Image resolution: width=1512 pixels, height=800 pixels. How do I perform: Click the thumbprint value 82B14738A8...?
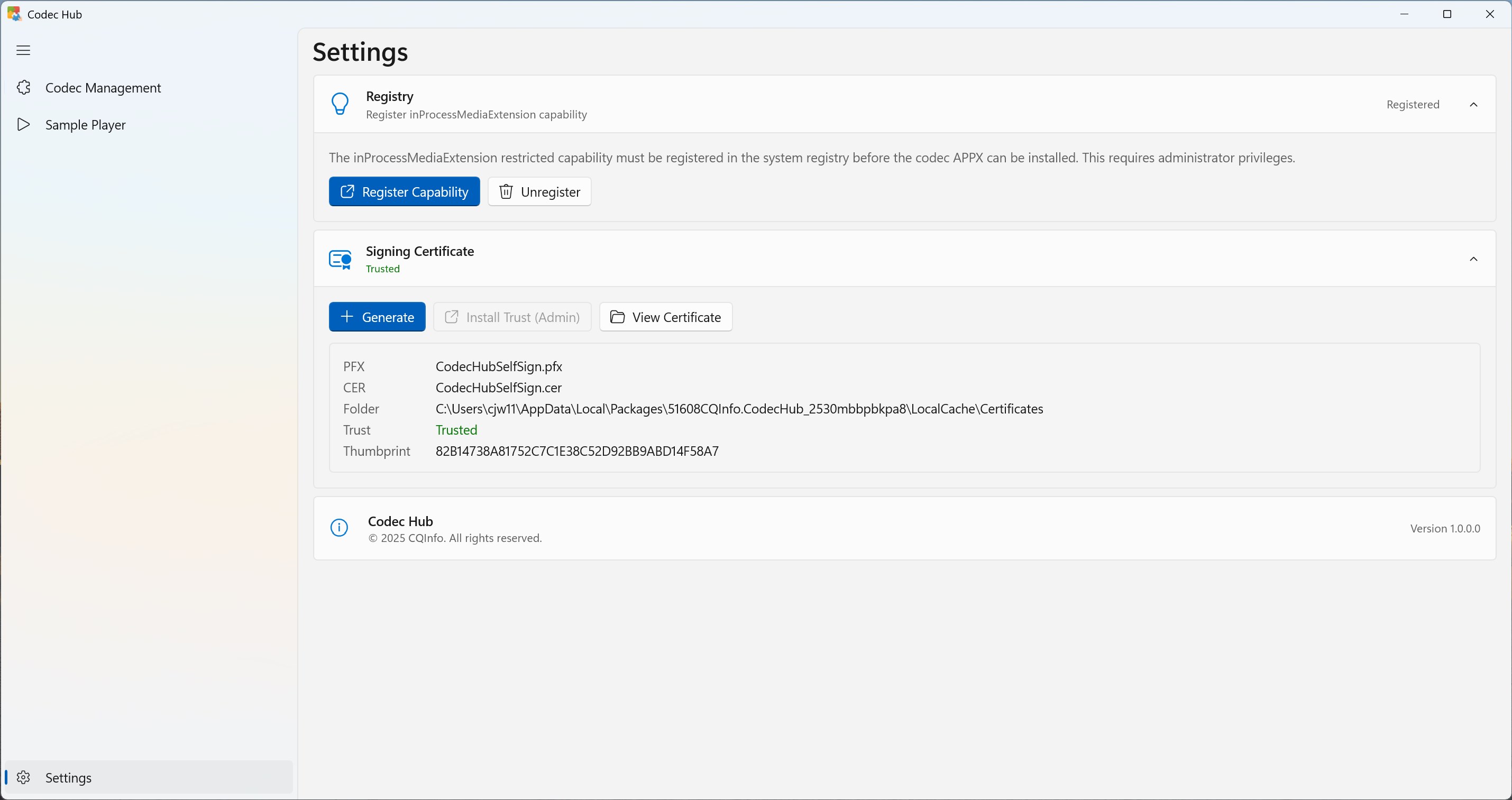click(x=577, y=451)
